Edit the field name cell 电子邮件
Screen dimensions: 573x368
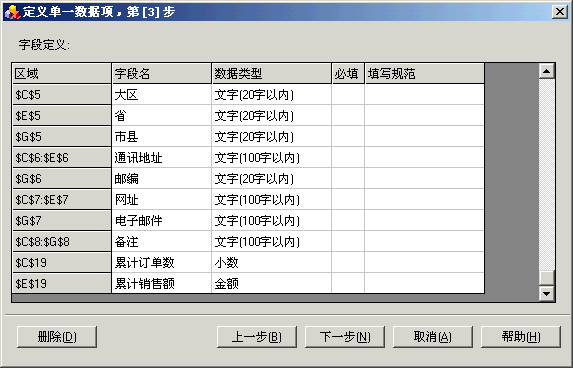(x=162, y=220)
